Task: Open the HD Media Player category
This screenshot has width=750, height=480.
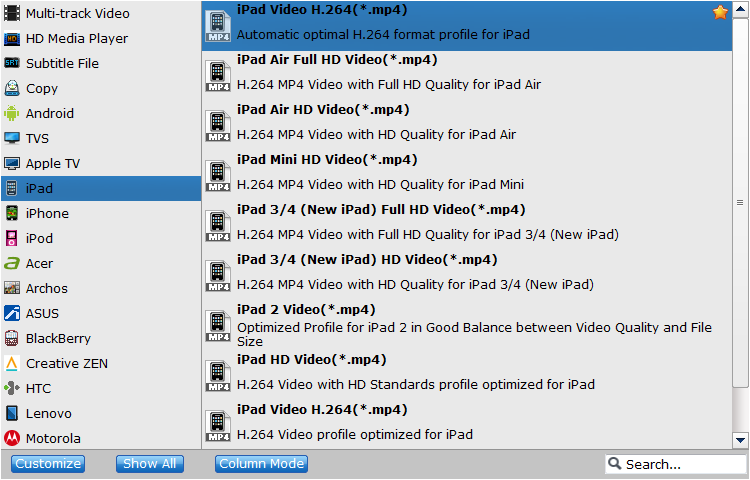Action: click(101, 38)
